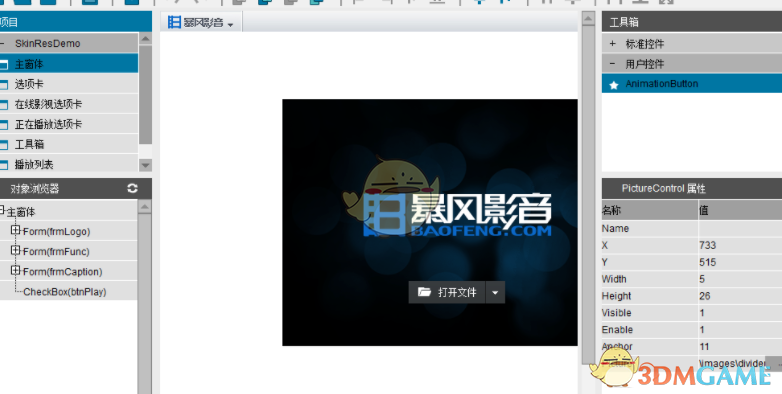Toggle the 主窗体 root node in object tree
Screen dimensions: 782x394
[x=2, y=210]
